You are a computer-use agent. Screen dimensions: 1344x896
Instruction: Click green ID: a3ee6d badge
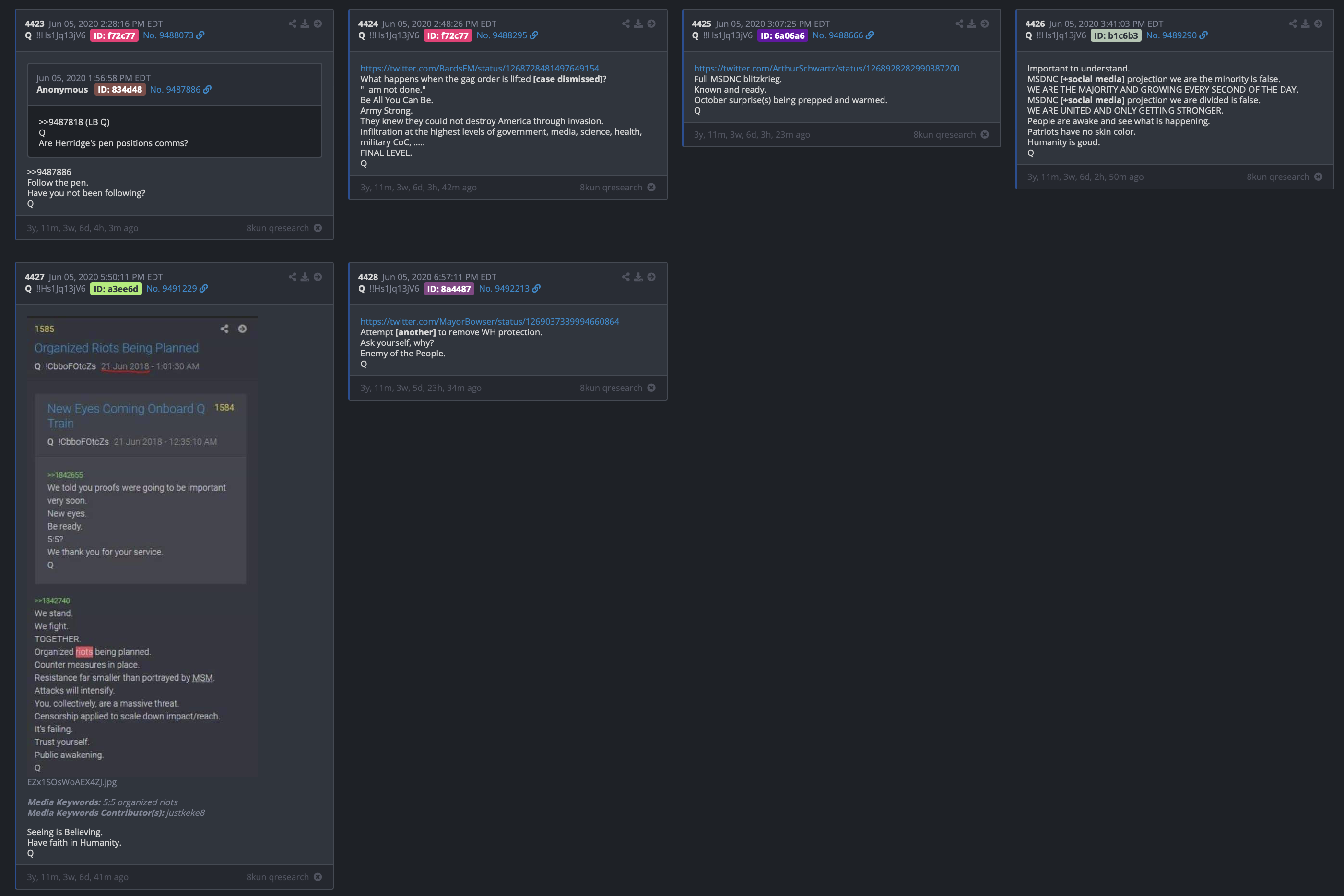click(116, 289)
